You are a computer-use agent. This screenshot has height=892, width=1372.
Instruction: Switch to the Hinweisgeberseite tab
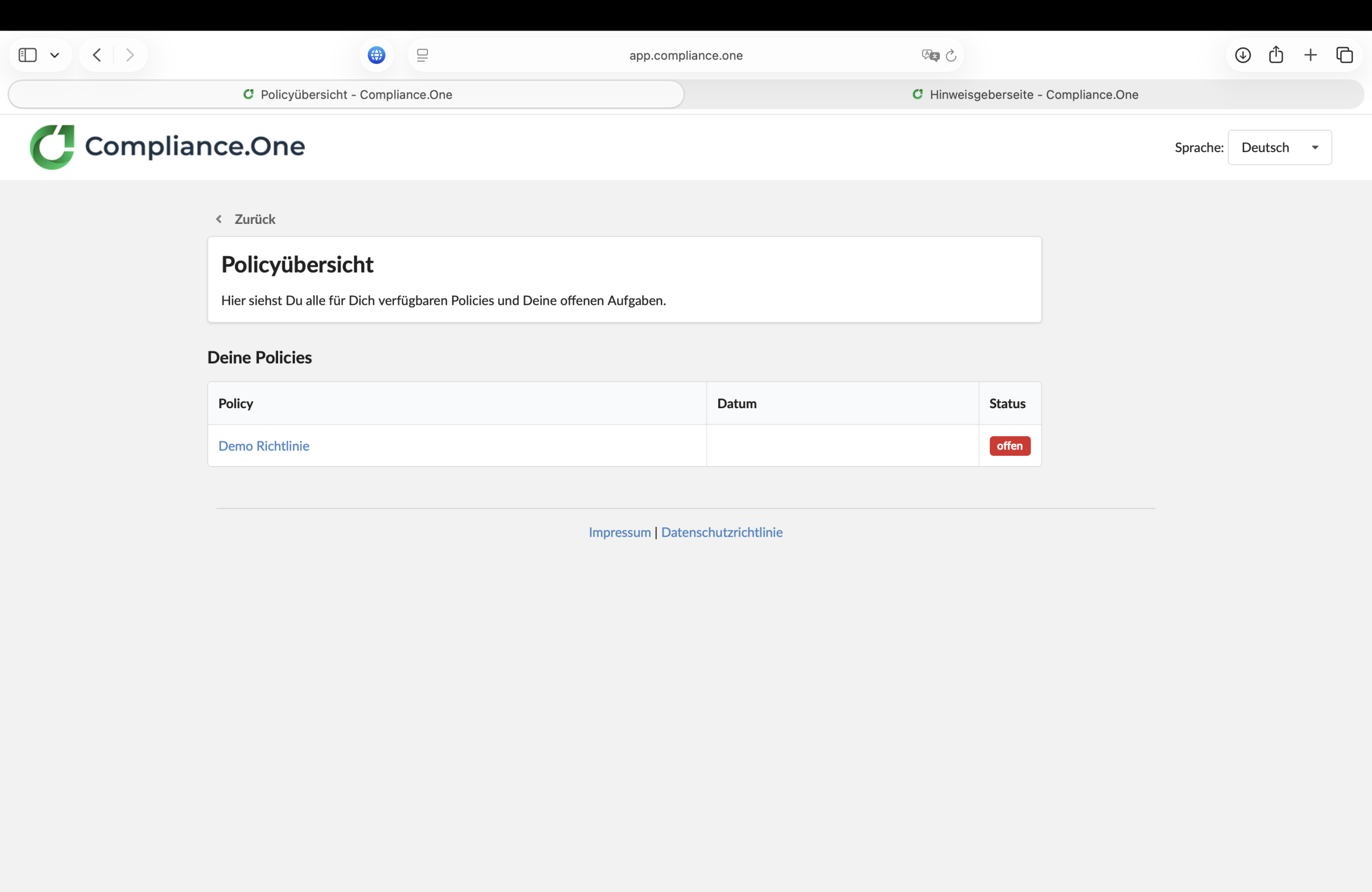coord(1024,94)
